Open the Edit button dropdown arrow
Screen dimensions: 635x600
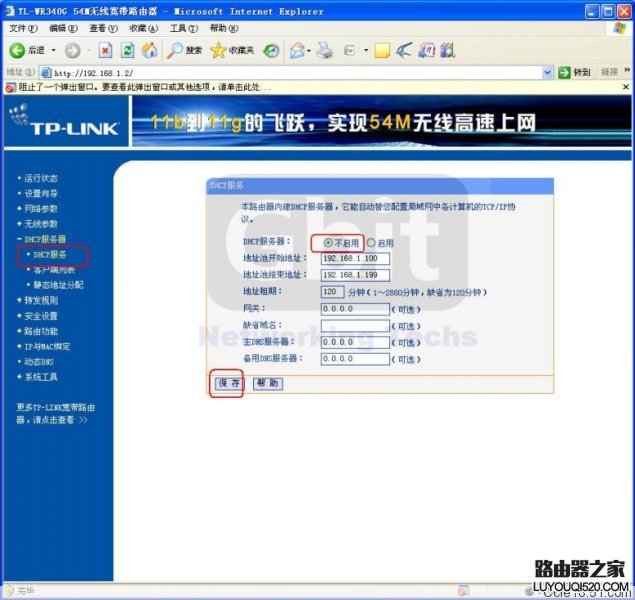(x=366, y=51)
